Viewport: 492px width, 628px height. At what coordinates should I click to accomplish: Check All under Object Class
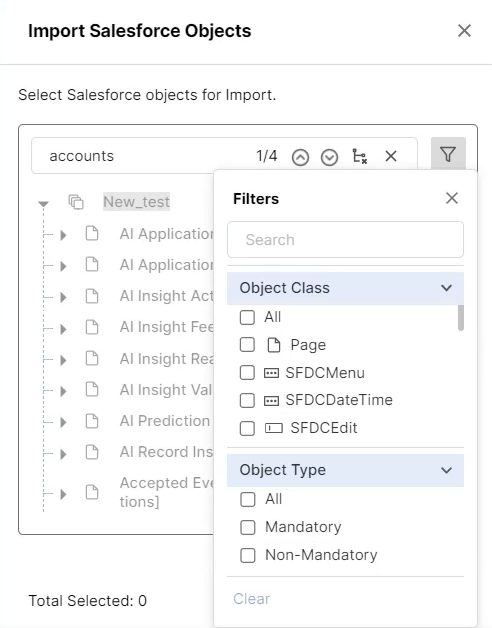click(247, 317)
